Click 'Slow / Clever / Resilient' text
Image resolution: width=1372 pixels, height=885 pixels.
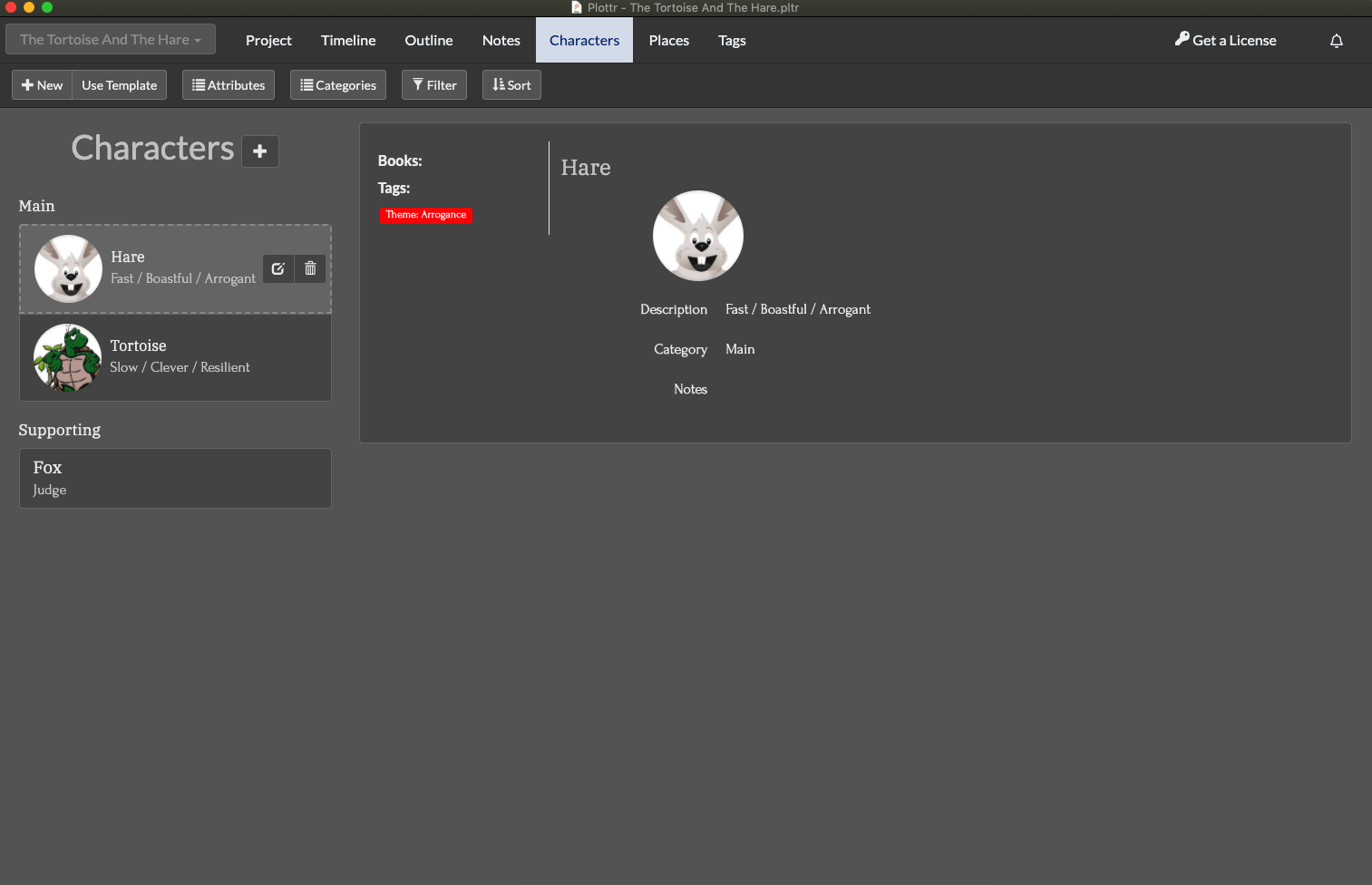click(180, 367)
